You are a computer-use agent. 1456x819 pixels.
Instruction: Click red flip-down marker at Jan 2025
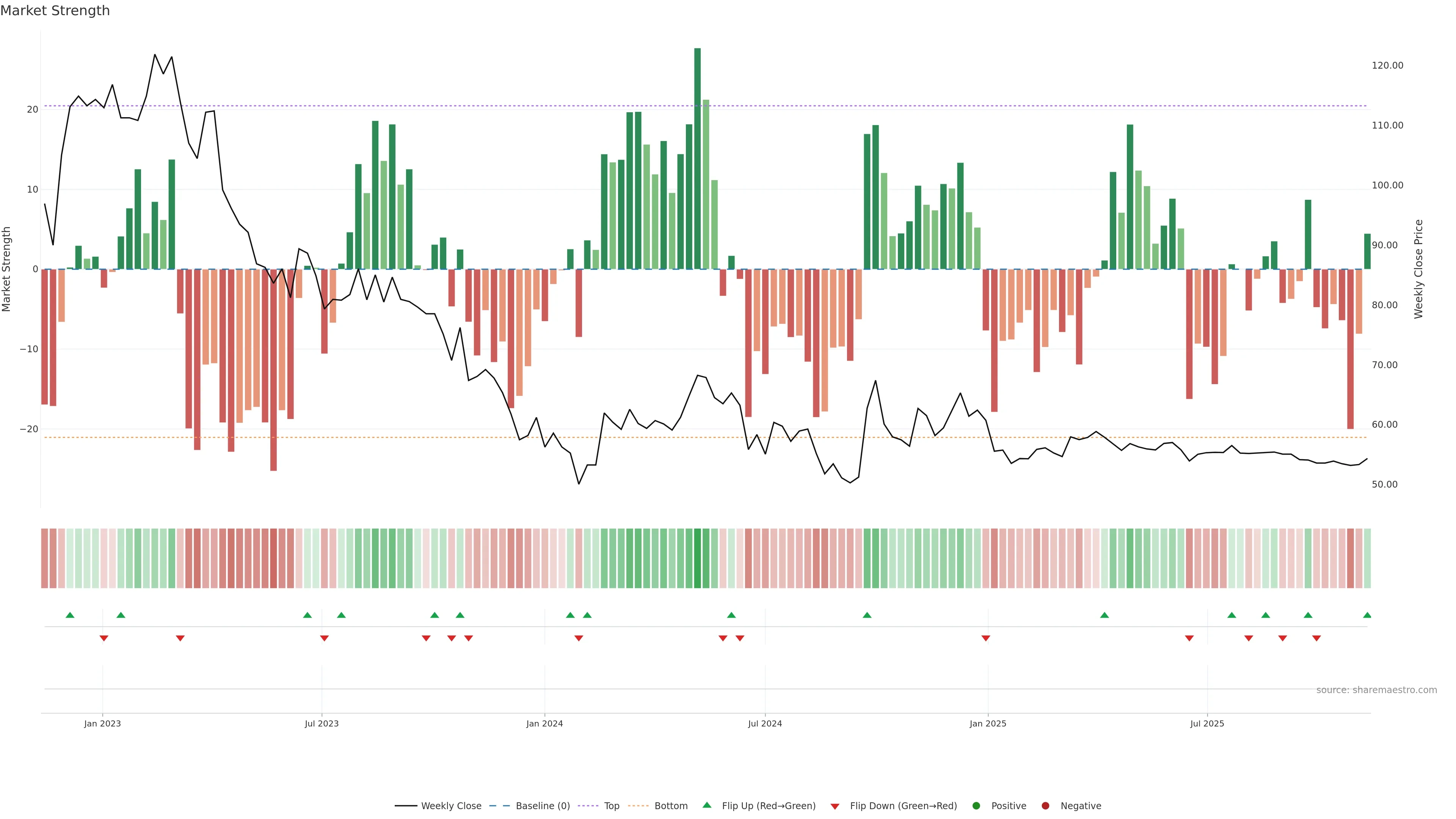pos(986,638)
